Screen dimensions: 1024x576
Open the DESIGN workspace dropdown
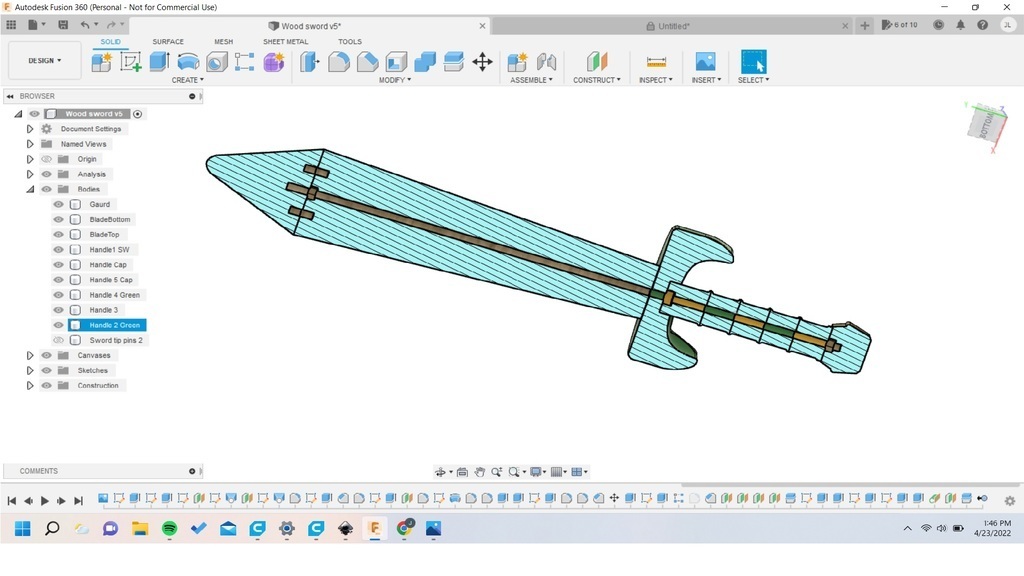point(44,61)
